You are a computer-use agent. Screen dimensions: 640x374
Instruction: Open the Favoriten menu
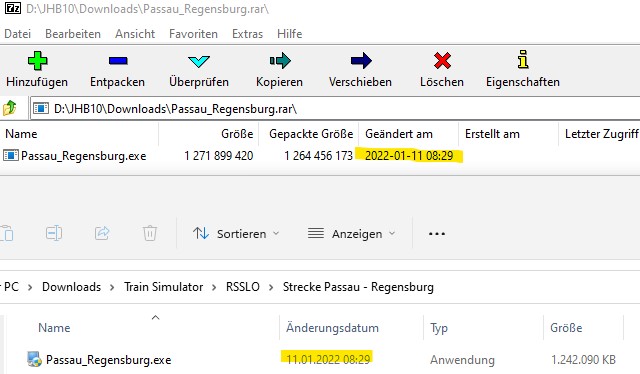tap(193, 34)
